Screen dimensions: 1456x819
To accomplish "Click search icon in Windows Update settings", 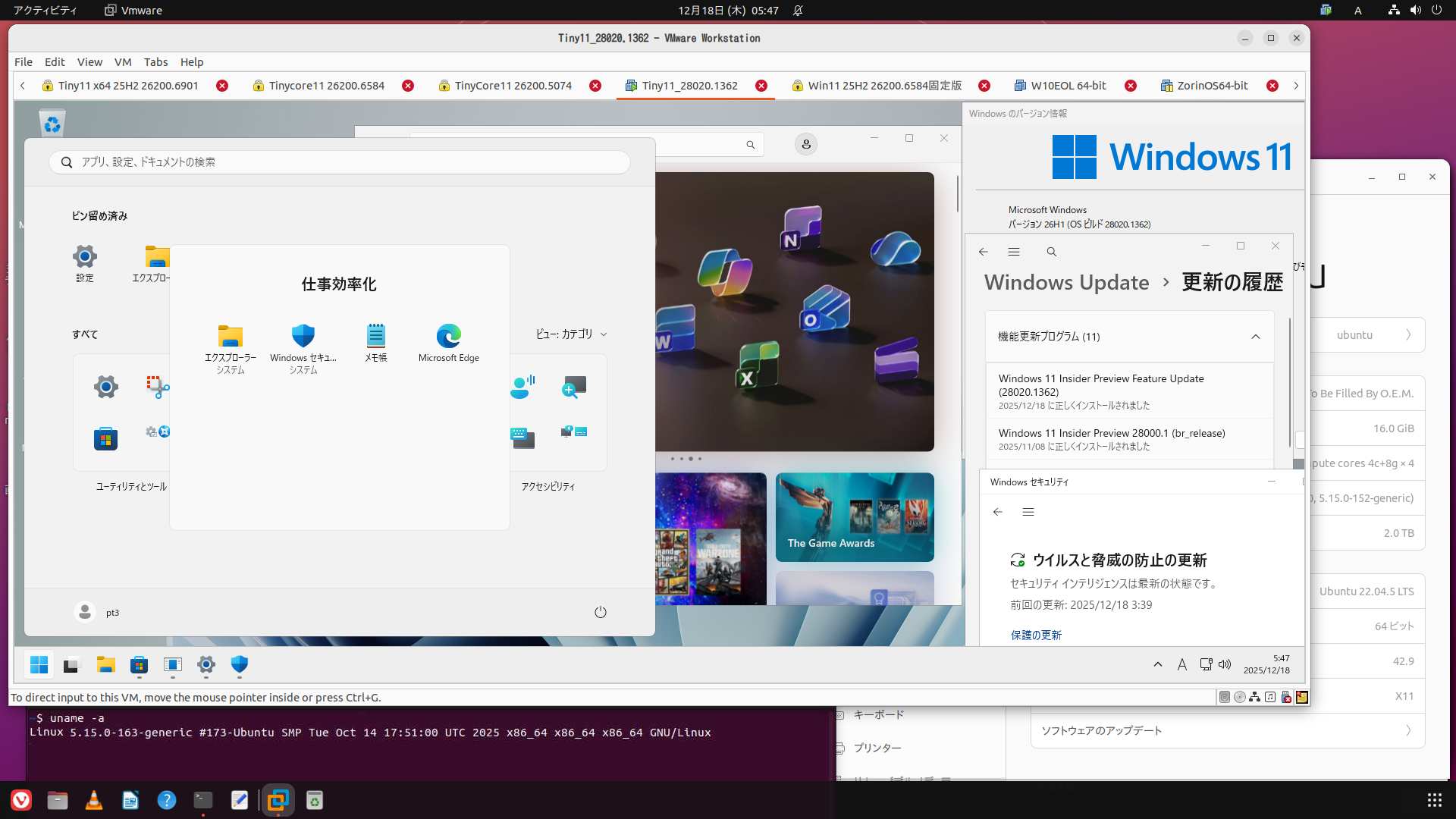I will pyautogui.click(x=1051, y=252).
